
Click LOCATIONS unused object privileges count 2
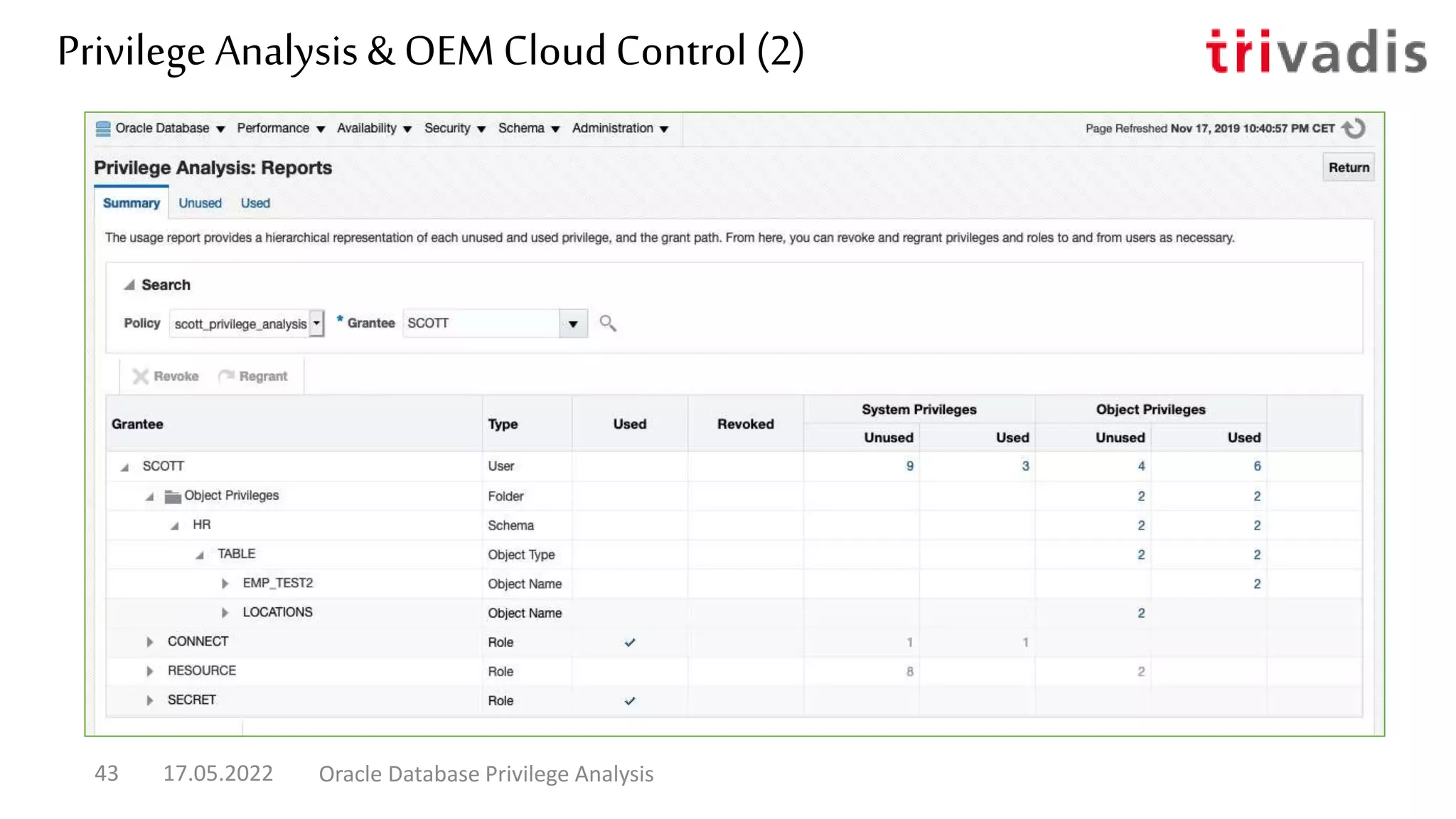point(1141,614)
